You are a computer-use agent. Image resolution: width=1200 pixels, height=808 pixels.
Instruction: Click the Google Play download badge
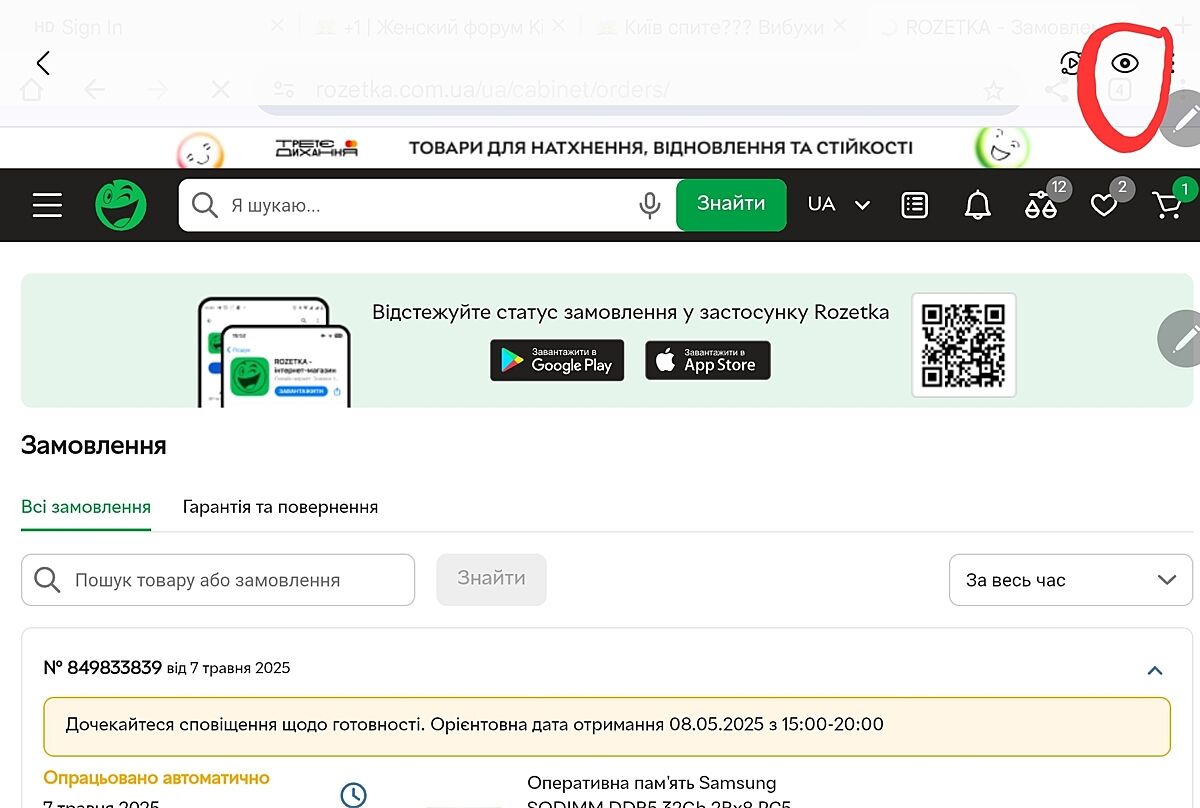pos(557,361)
